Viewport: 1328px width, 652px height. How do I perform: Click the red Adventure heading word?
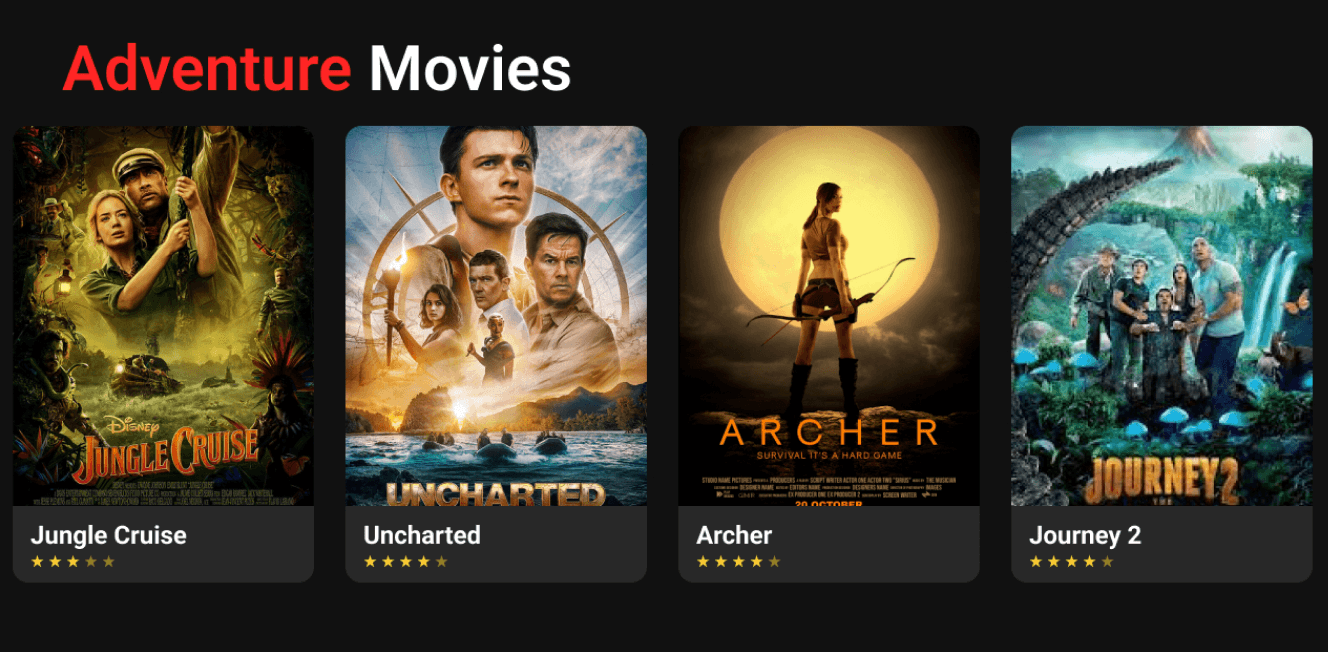point(207,69)
